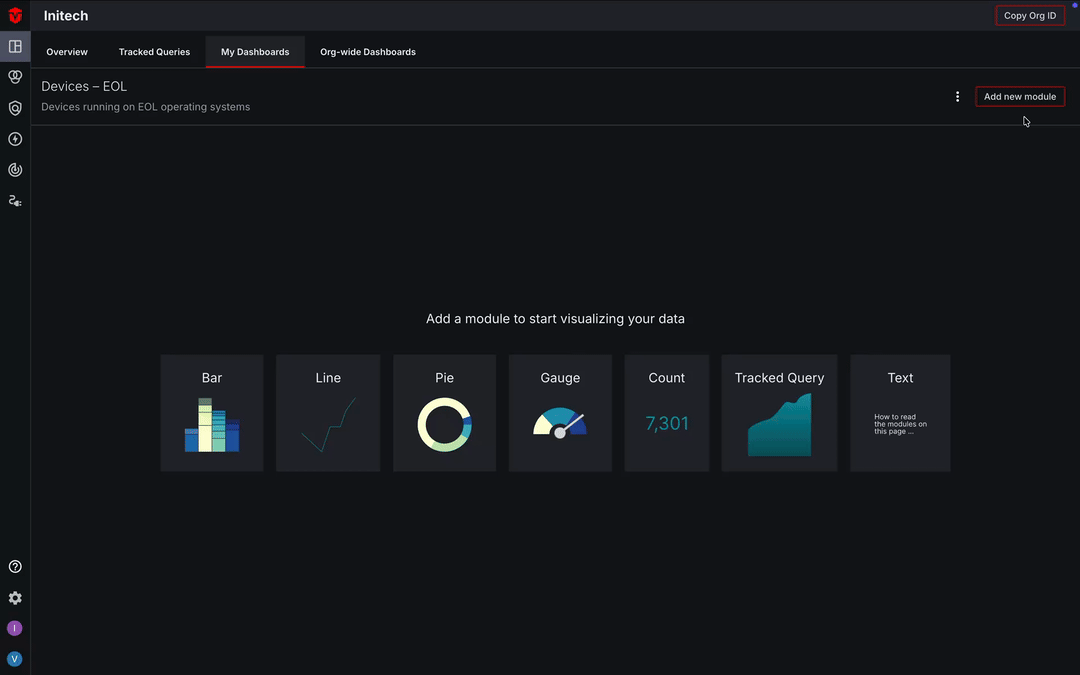The height and width of the screenshot is (675, 1080).
Task: Open the Dashboards panel via the grid icon
Action: 15,46
